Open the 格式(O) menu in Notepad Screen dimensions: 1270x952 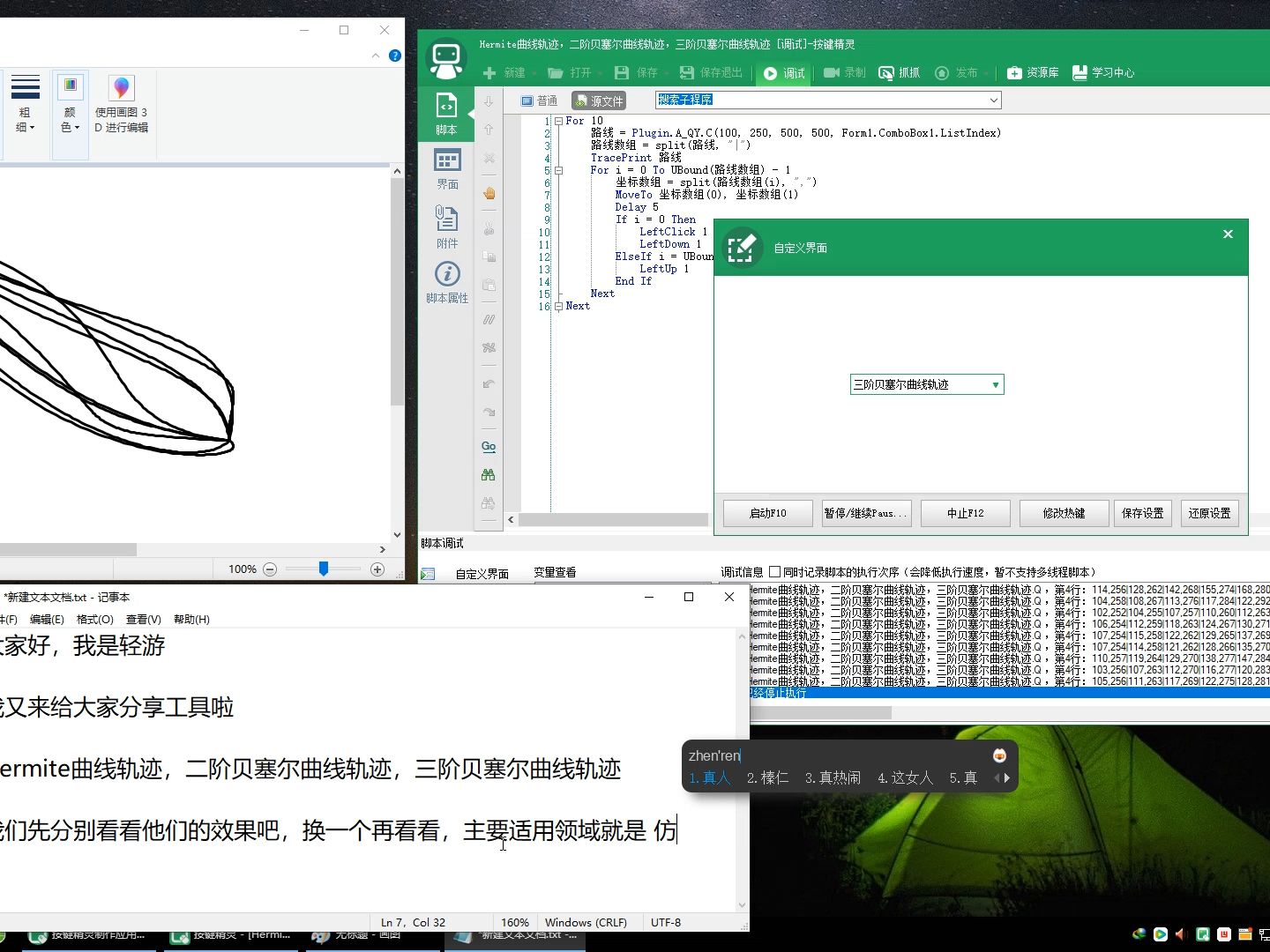(x=95, y=620)
